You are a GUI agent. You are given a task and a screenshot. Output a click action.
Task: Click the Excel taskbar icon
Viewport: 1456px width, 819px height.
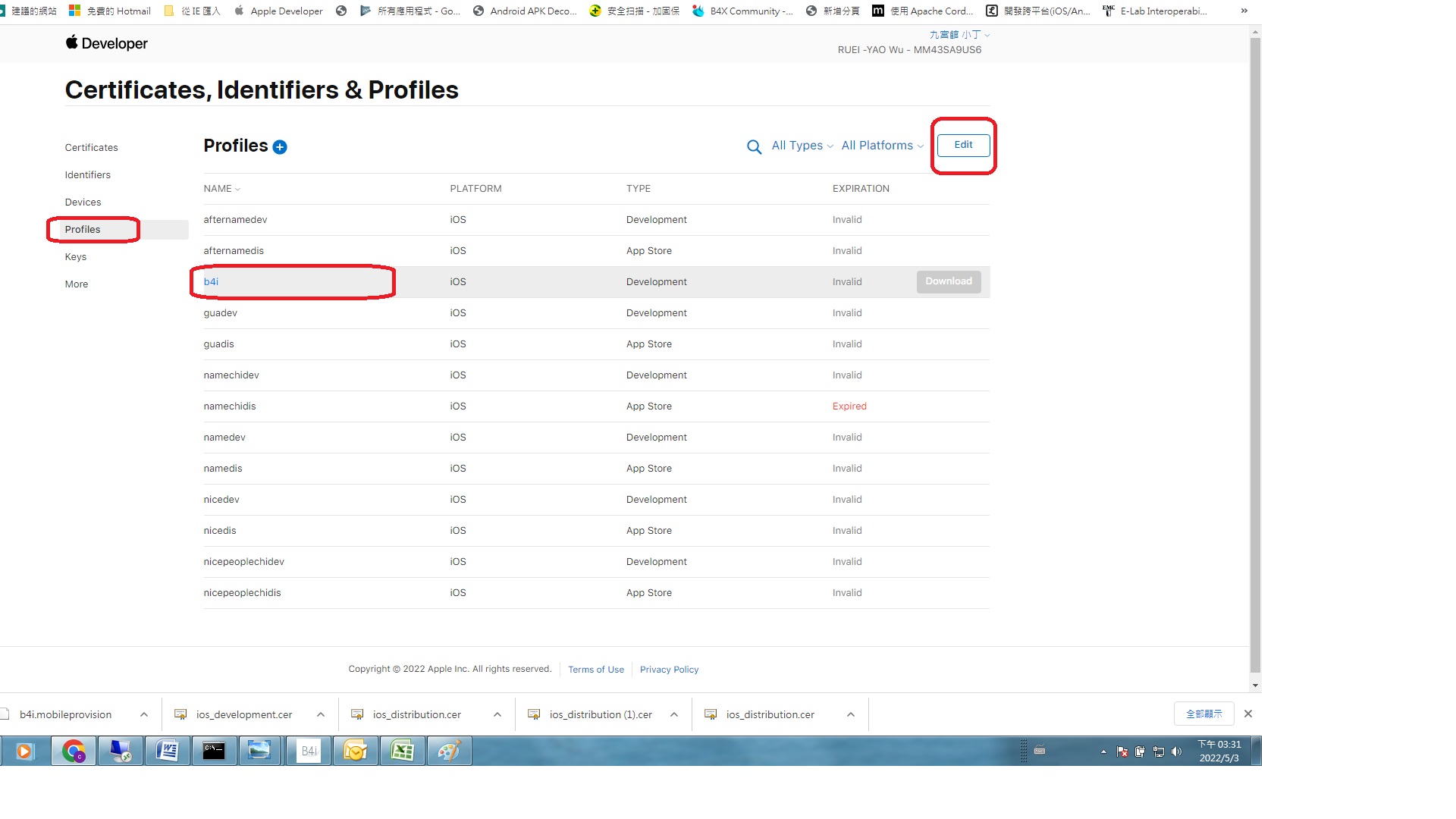click(402, 751)
